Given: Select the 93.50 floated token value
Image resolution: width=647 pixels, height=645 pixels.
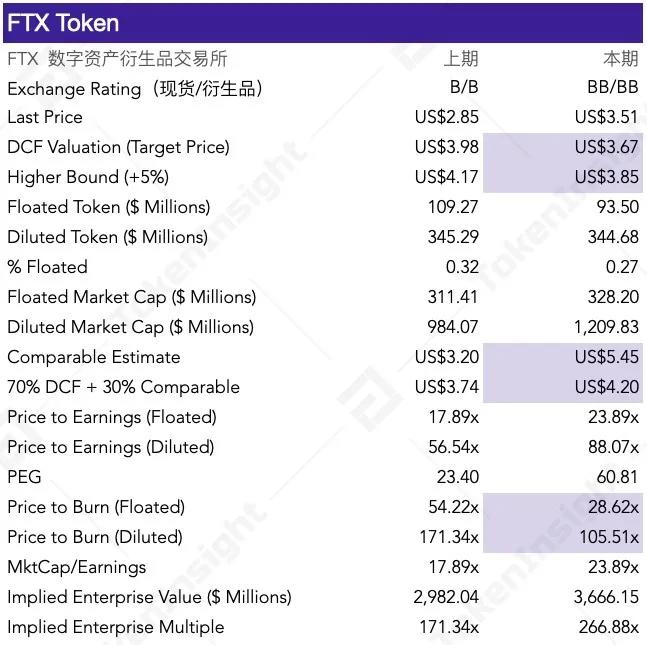Looking at the screenshot, I should [x=617, y=207].
